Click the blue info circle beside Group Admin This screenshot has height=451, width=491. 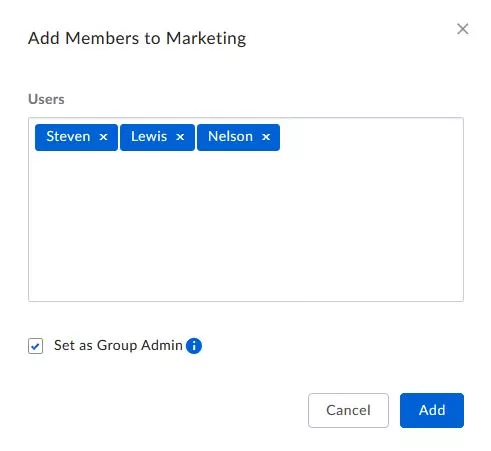pos(194,346)
